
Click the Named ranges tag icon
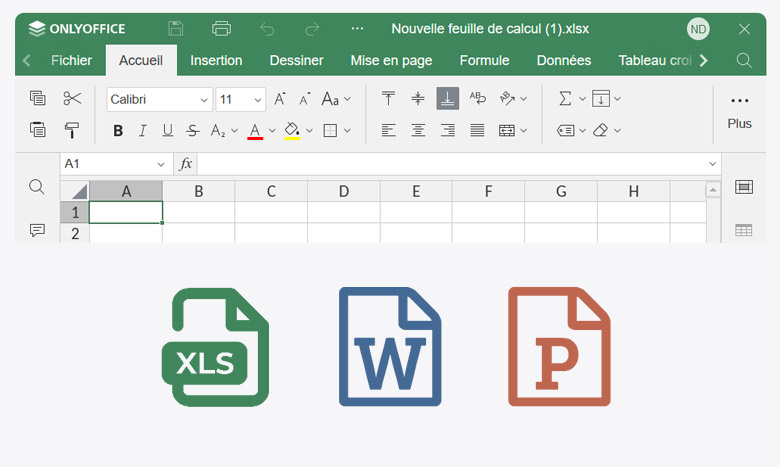click(566, 130)
